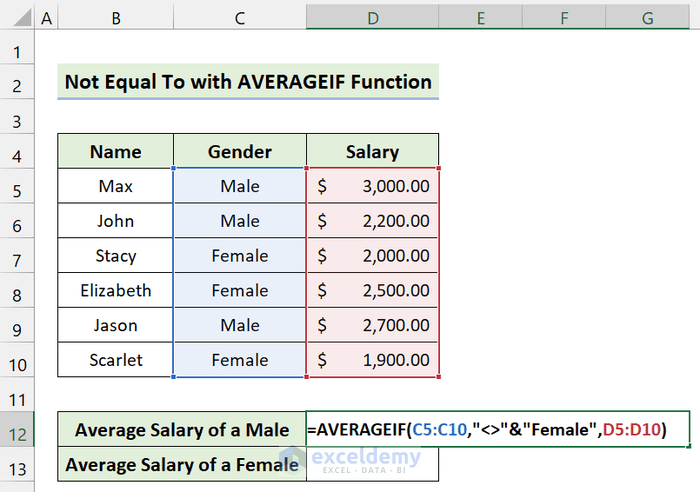
Task: Select row 6 header
Action: (x=17, y=221)
